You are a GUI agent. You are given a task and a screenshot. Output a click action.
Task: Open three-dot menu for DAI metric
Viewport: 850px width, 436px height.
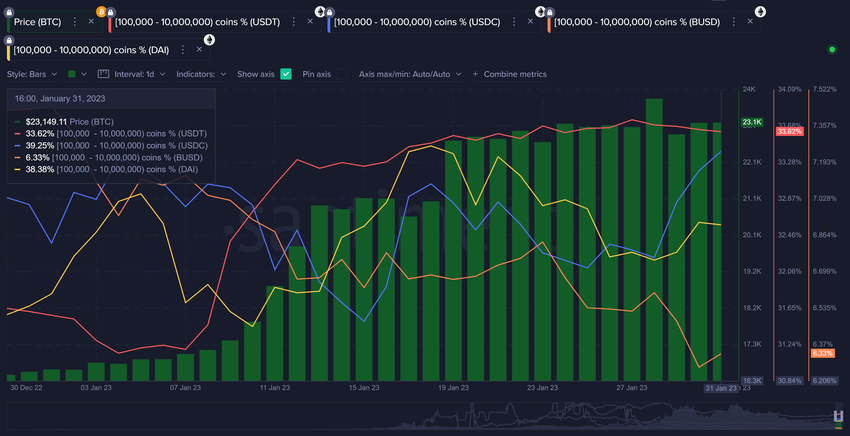coord(183,50)
